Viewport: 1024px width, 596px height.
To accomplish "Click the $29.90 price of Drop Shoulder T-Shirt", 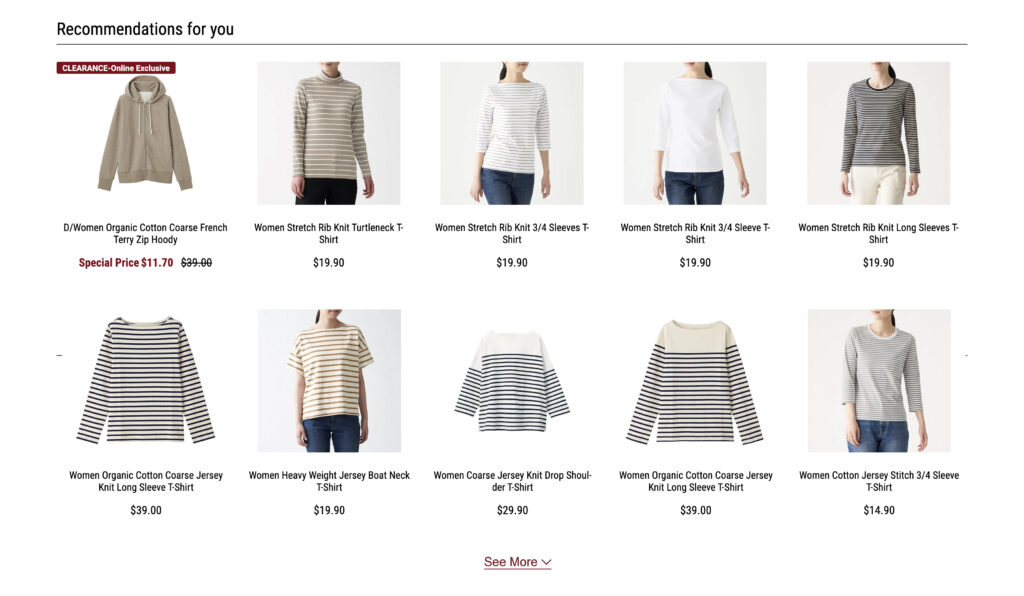I will tap(513, 510).
